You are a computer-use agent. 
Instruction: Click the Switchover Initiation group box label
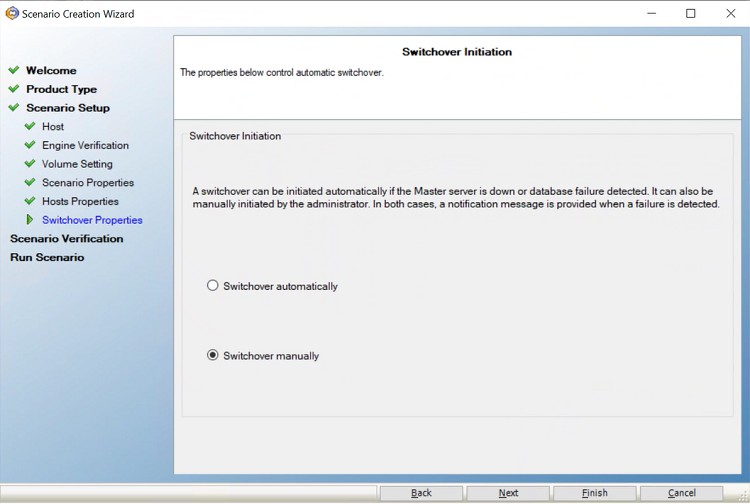[235, 136]
